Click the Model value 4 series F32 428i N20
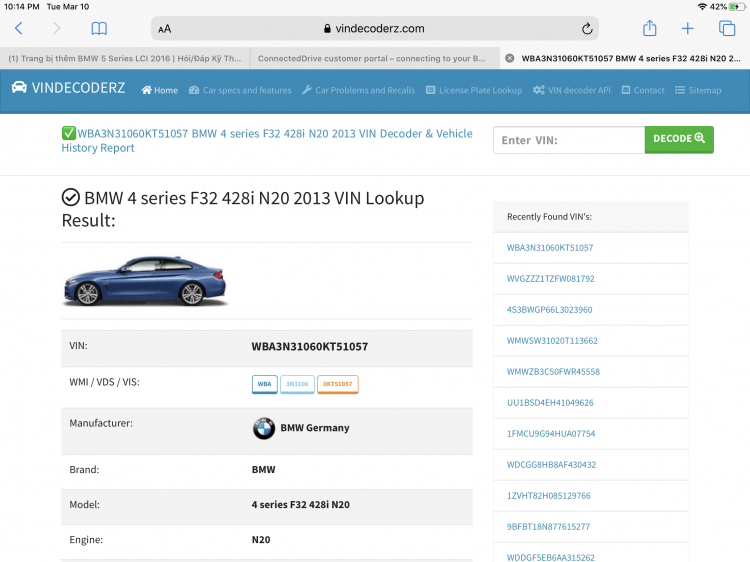Viewport: 750px width, 562px height. [x=301, y=505]
